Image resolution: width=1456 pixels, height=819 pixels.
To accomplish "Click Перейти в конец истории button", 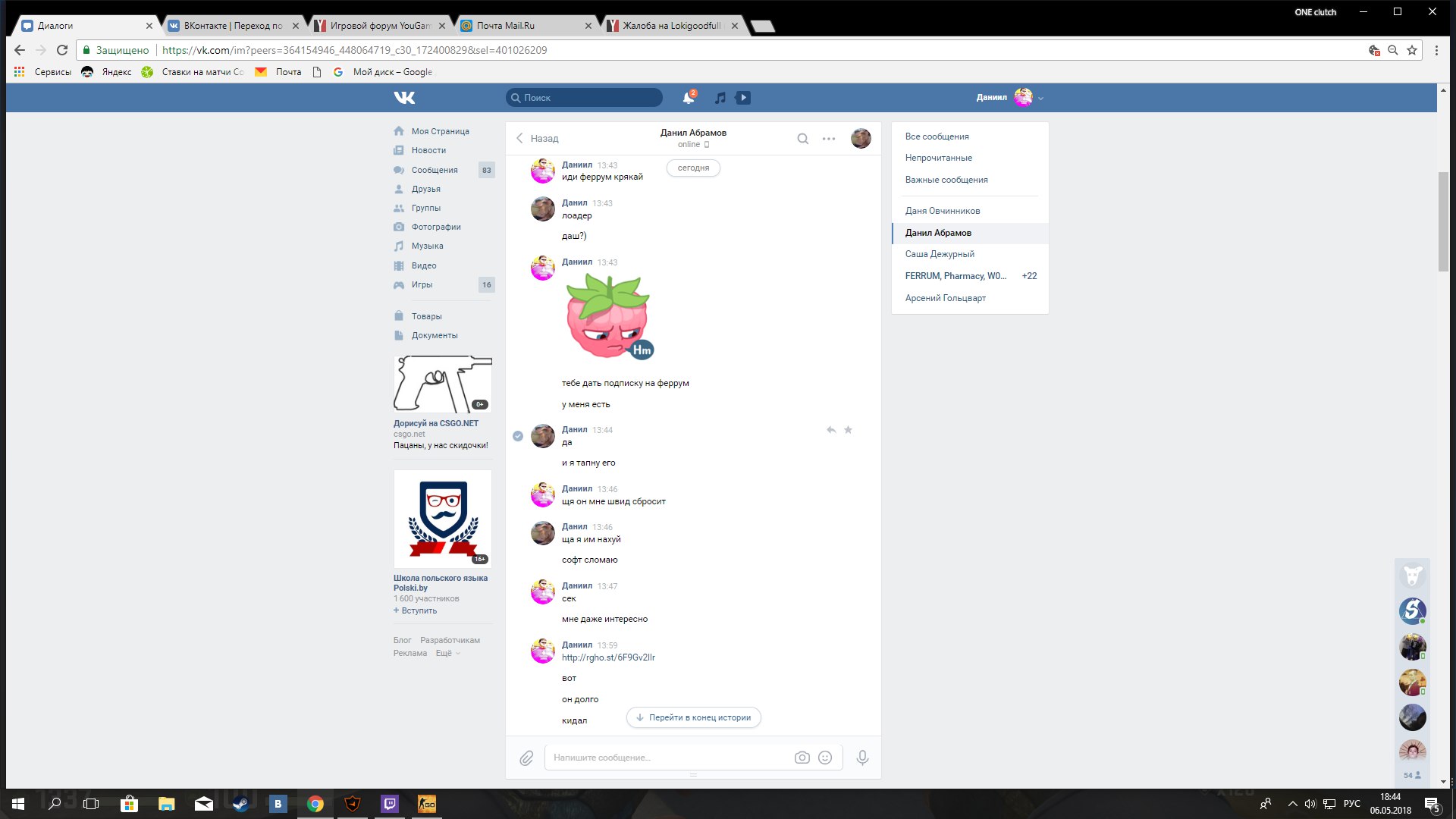I will [693, 717].
